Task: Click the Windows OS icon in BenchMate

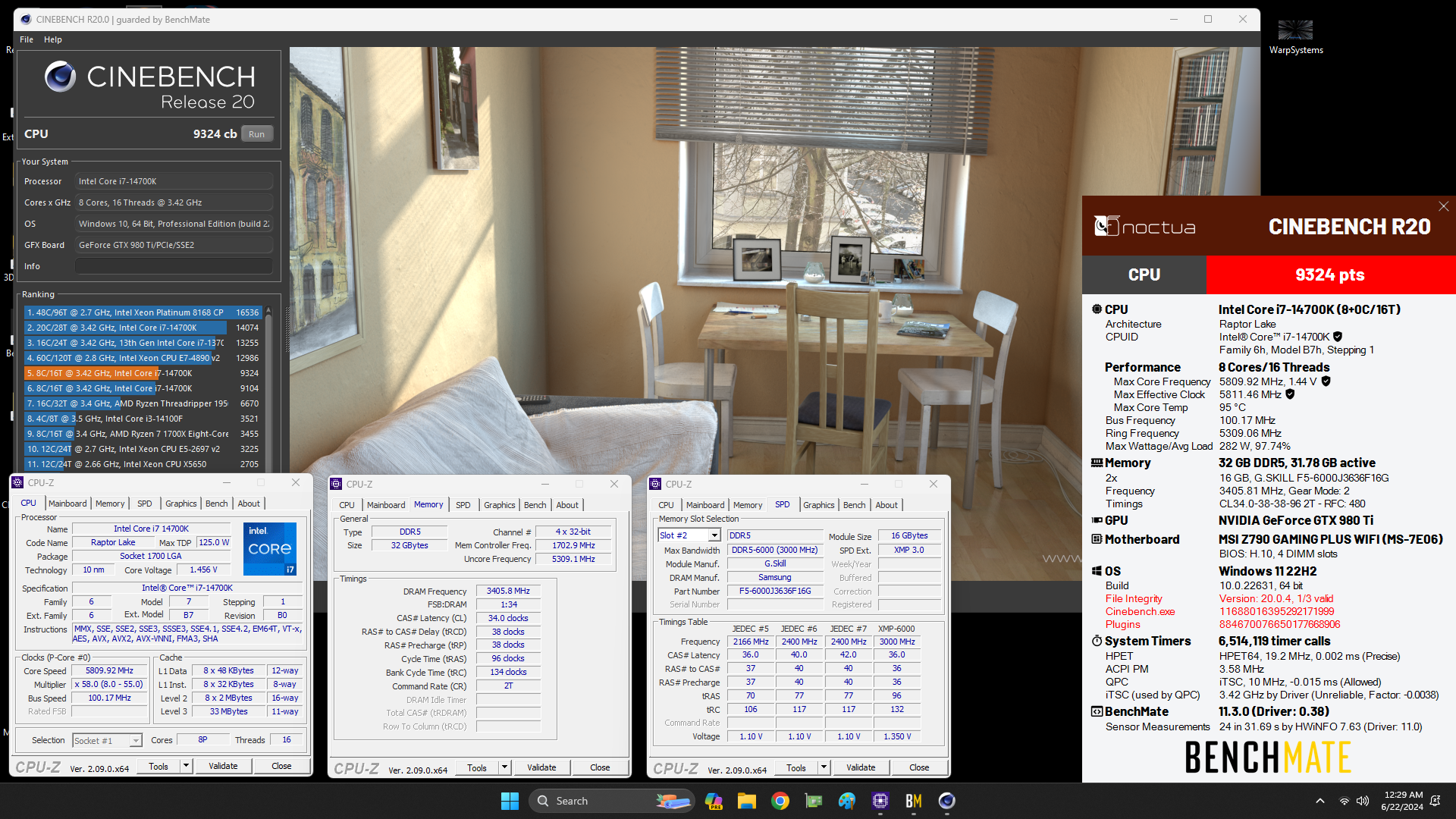Action: pyautogui.click(x=1097, y=571)
